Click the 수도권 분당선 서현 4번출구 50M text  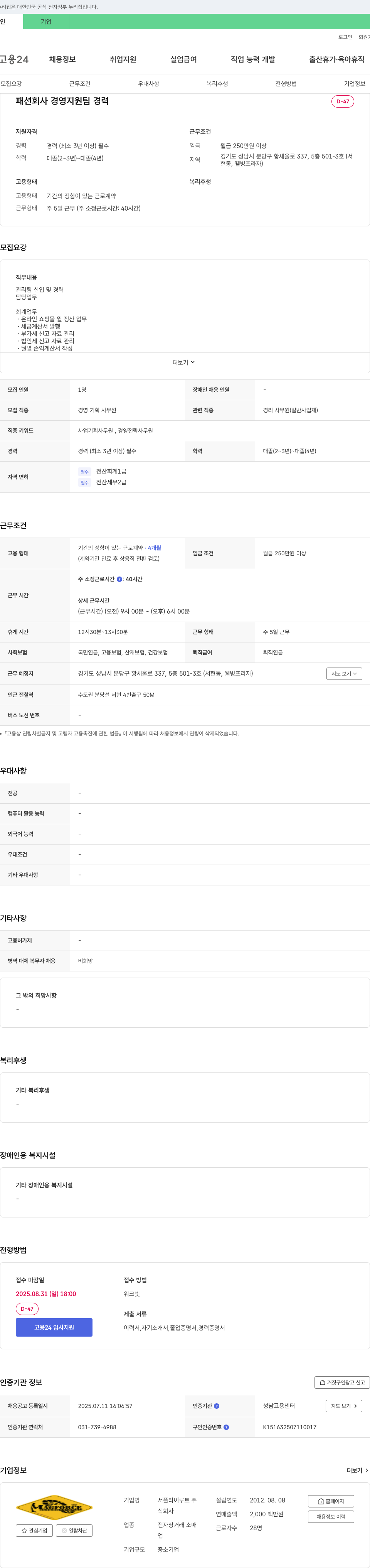pos(116,695)
